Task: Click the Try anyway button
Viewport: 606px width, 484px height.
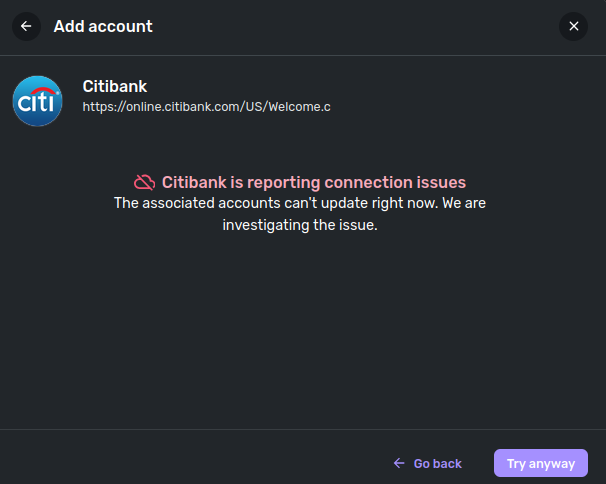Action: click(541, 463)
